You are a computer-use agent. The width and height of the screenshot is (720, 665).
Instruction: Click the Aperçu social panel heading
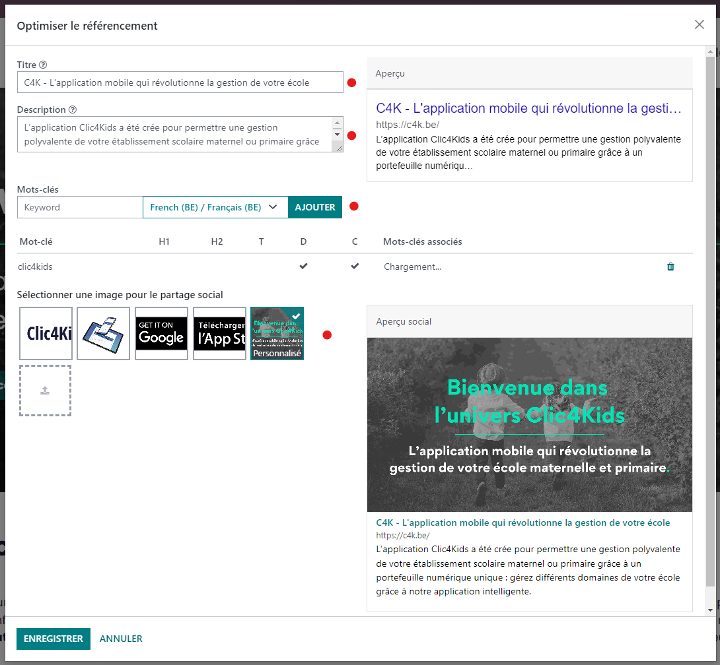[404, 321]
